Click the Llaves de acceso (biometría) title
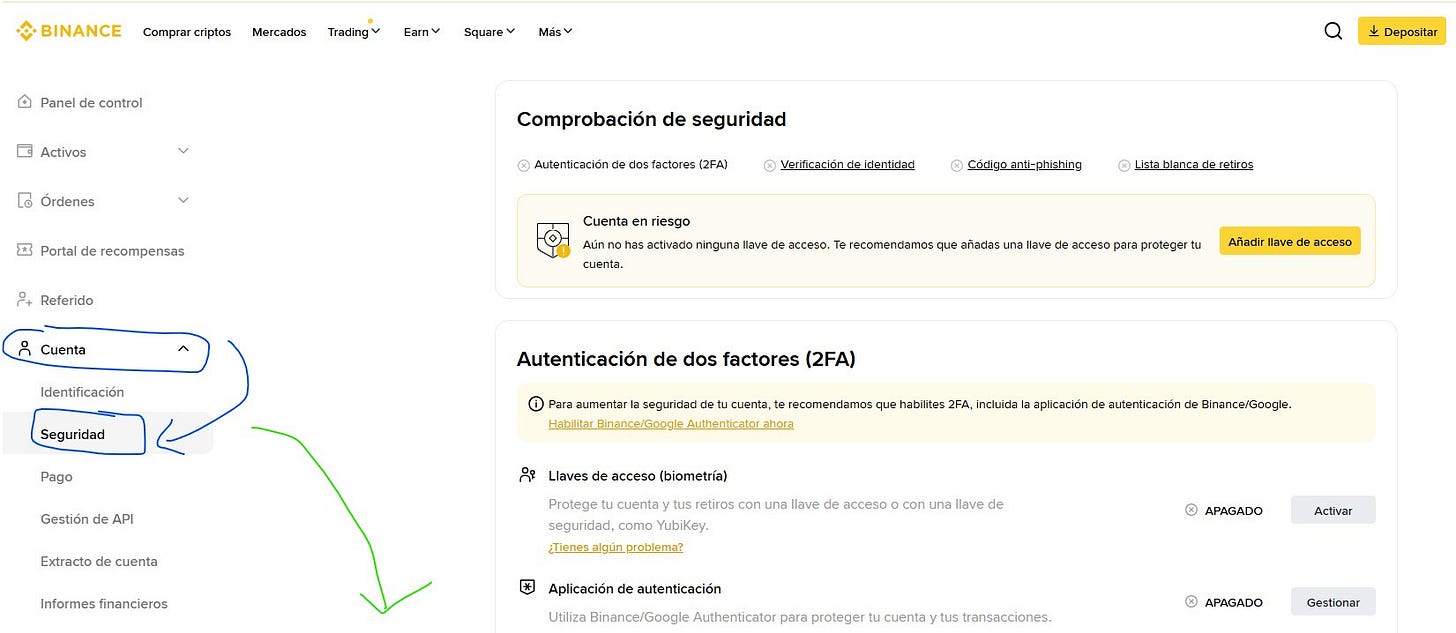1456x633 pixels. pyautogui.click(x=638, y=476)
